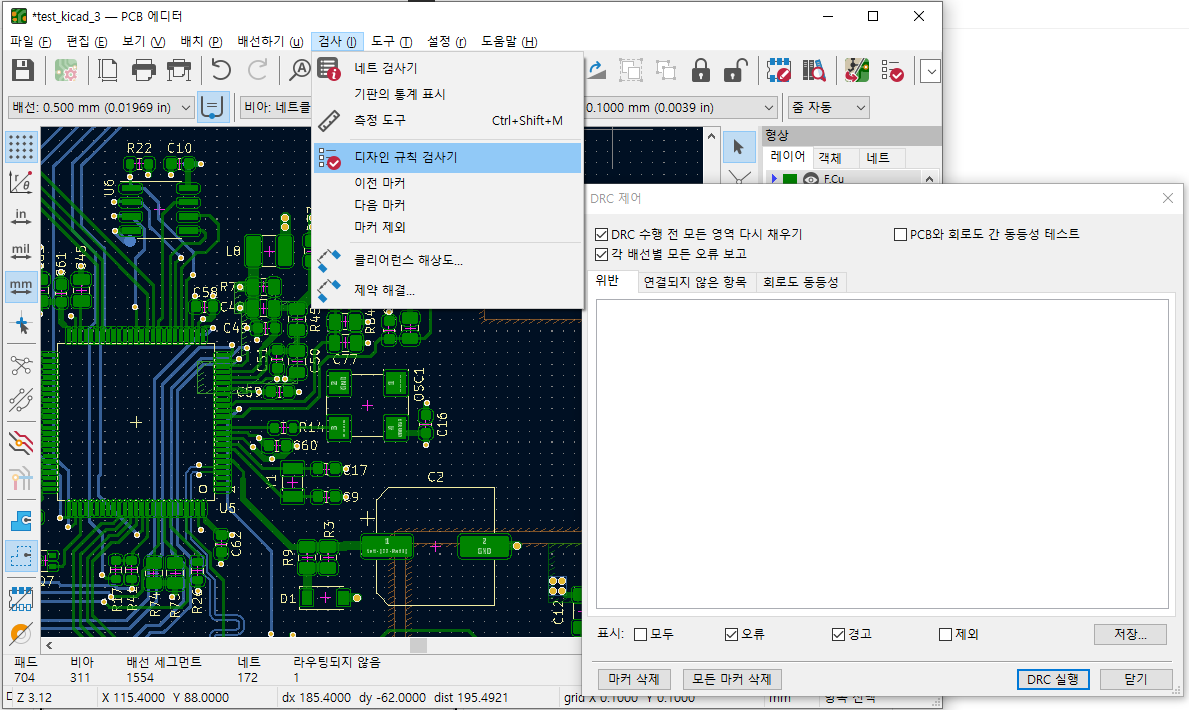Viewport: 1189px width, 710px height.
Task: Toggle refill all zones before DRC checkbox
Action: click(x=601, y=234)
